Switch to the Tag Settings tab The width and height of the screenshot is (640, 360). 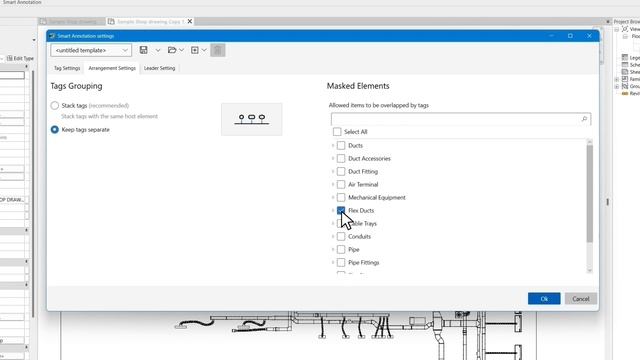click(x=67, y=68)
